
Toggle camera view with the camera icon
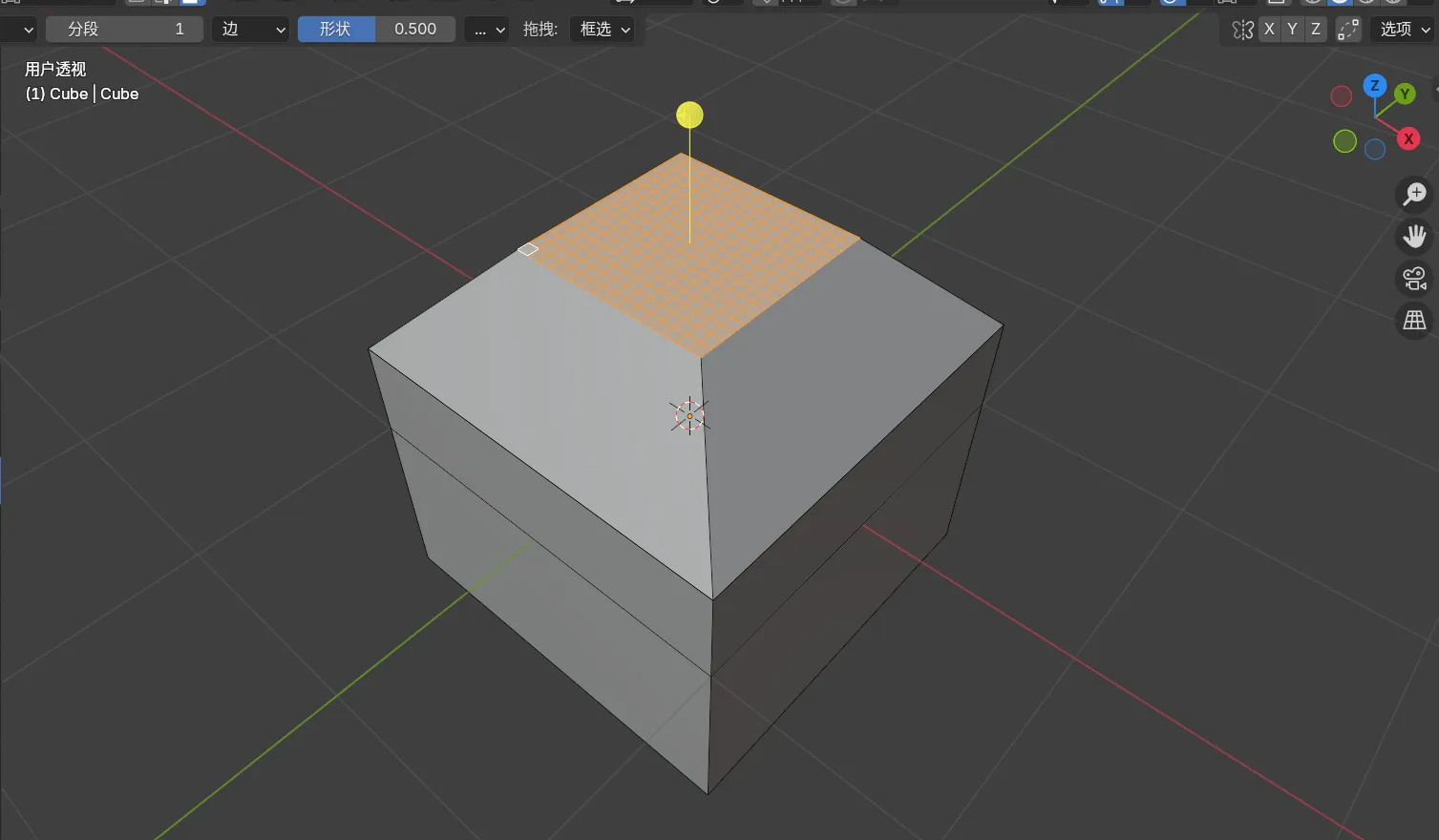point(1413,278)
